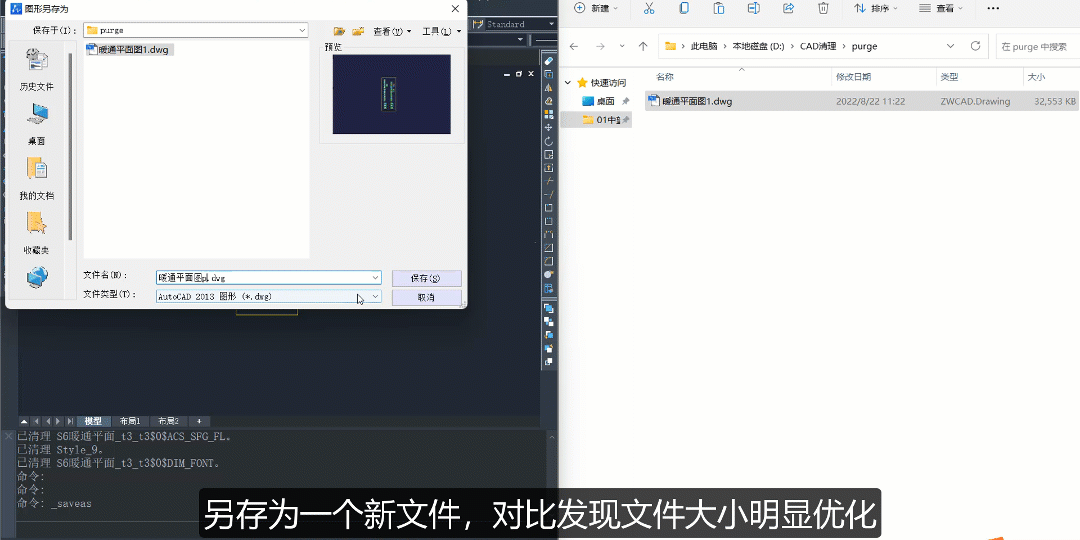Select 暖通平面图1.dwg in the save dialog list
This screenshot has width=1080, height=540.
pyautogui.click(x=129, y=50)
